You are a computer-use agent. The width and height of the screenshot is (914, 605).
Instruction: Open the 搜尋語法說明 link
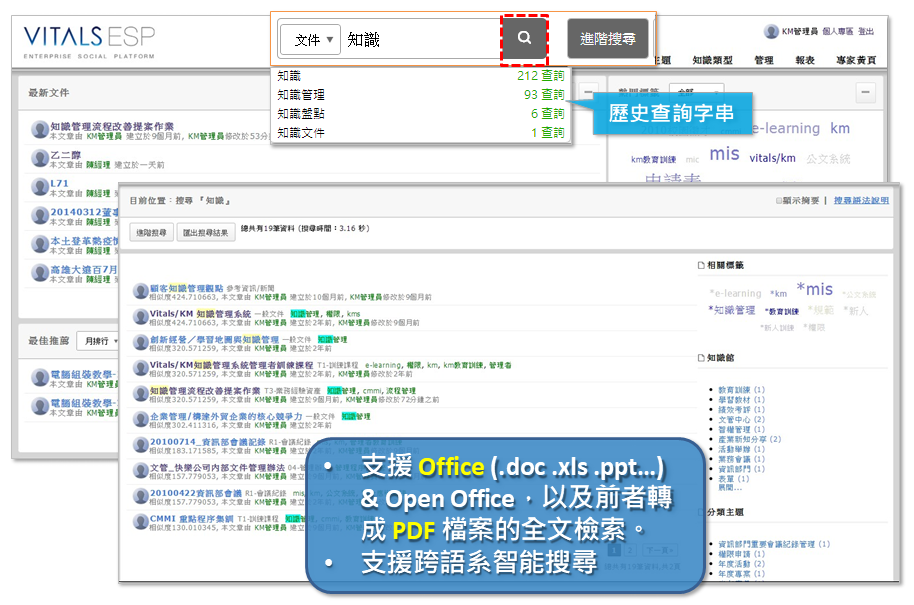[x=861, y=201]
